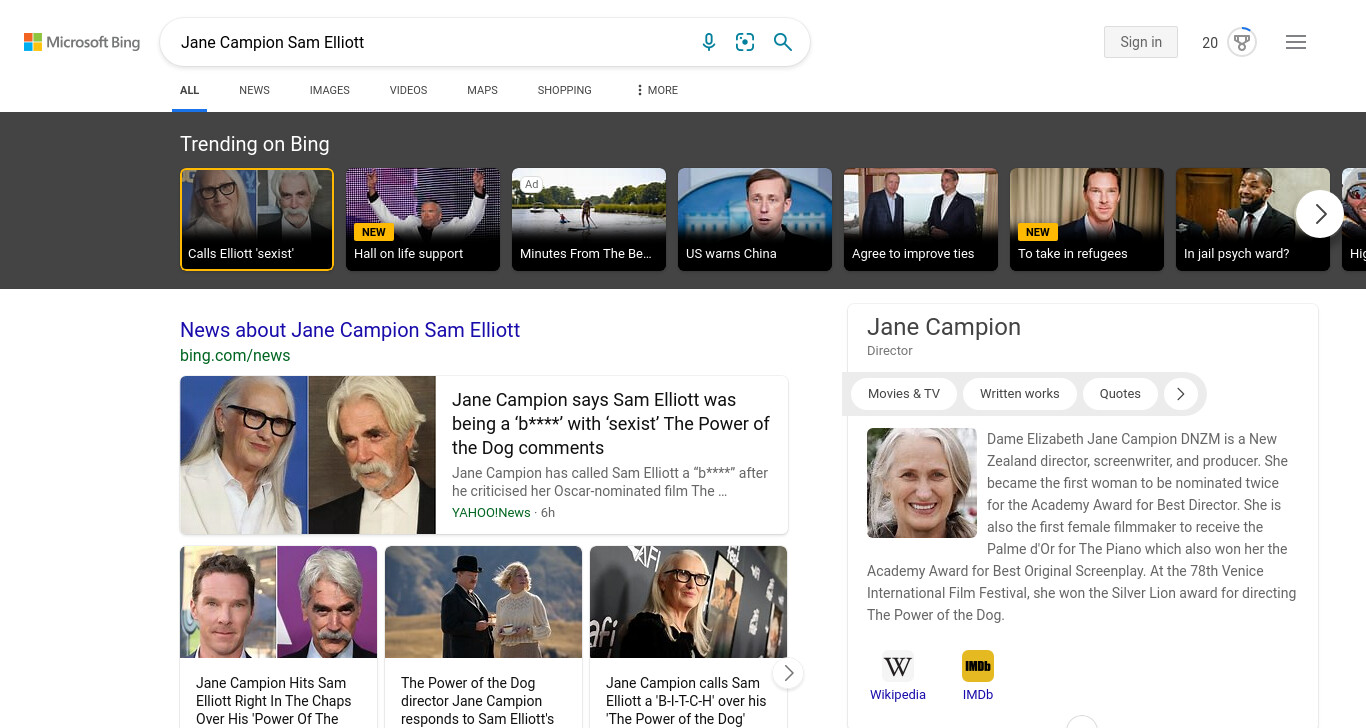The width and height of the screenshot is (1366, 728).
Task: Open trending card To take in refugees
Action: click(x=1087, y=219)
